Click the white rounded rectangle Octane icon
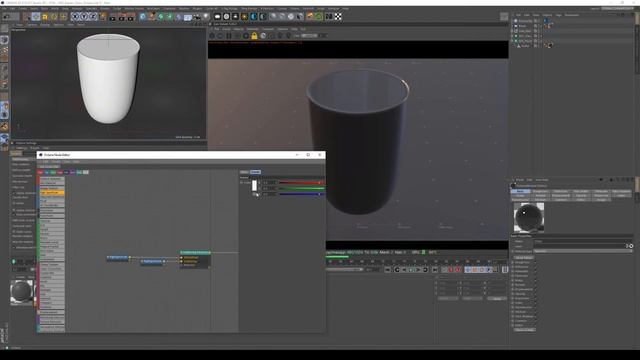Image resolution: width=640 pixels, height=360 pixels. 218,17
